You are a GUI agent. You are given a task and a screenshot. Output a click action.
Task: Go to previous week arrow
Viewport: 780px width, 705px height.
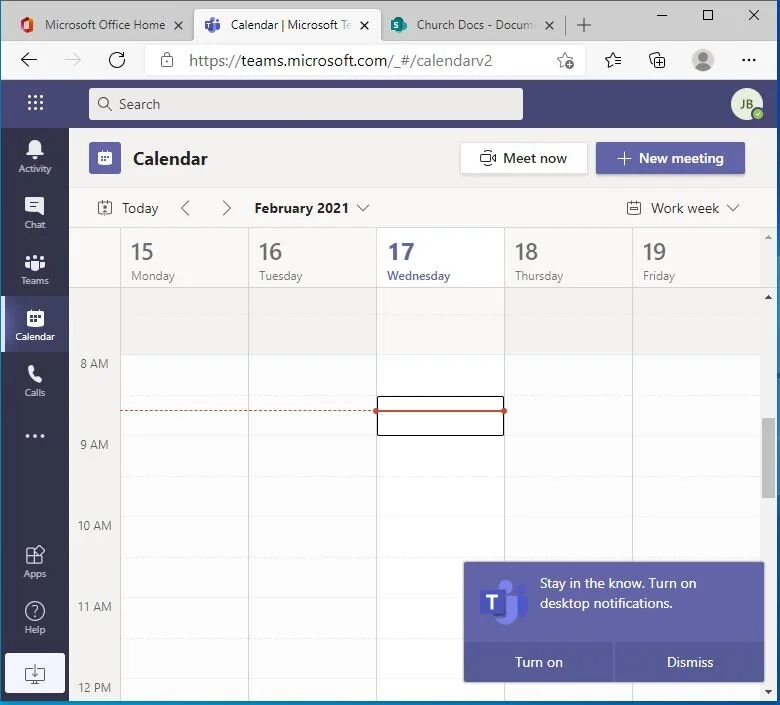(x=185, y=208)
